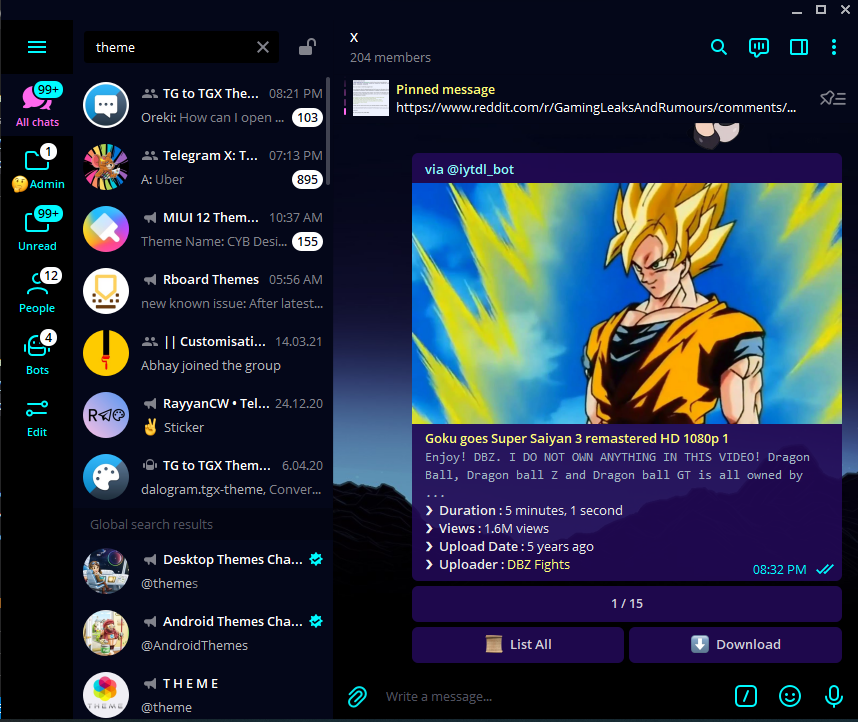Toggle the right info side panel
This screenshot has height=722, width=858.
click(799, 47)
